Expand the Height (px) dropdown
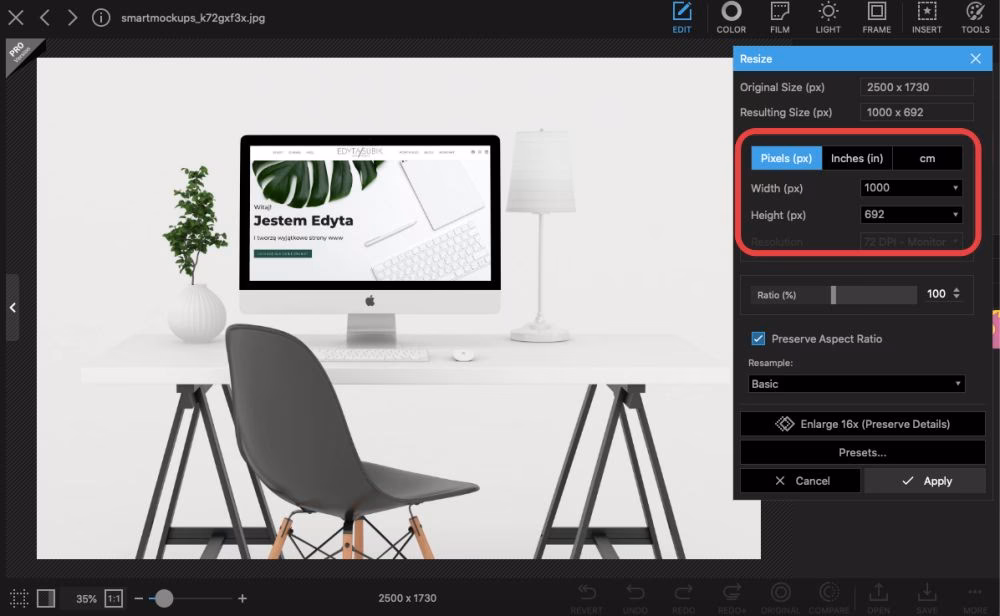Viewport: 1000px width, 616px height. tap(911, 215)
